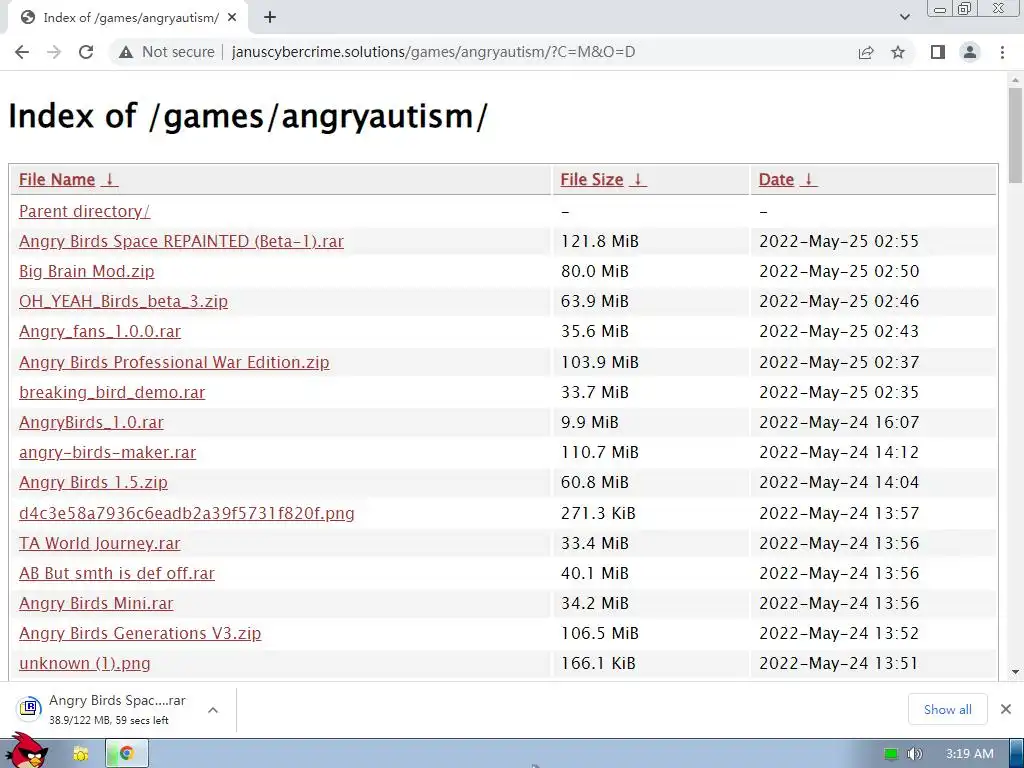The image size is (1024, 768).
Task: Open file explorer in taskbar
Action: point(81,754)
